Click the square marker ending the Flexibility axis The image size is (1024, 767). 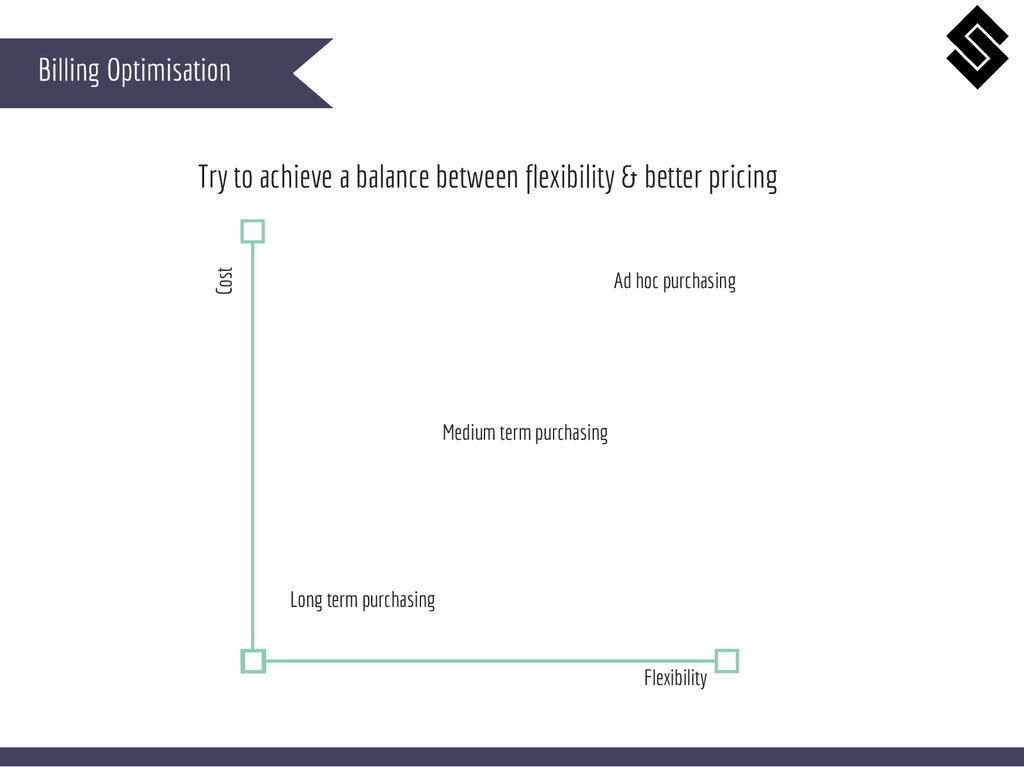727,661
